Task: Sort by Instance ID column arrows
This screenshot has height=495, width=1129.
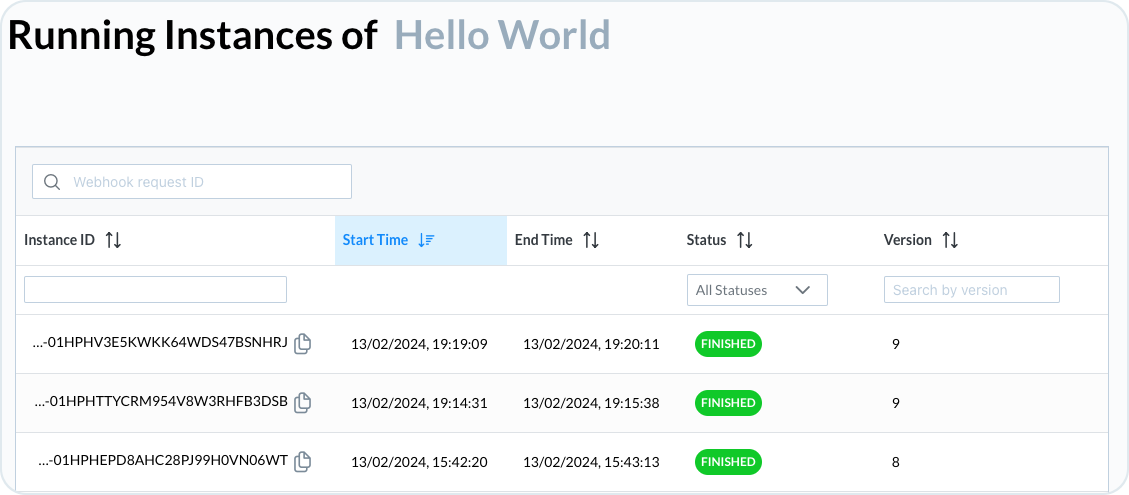Action: point(113,240)
